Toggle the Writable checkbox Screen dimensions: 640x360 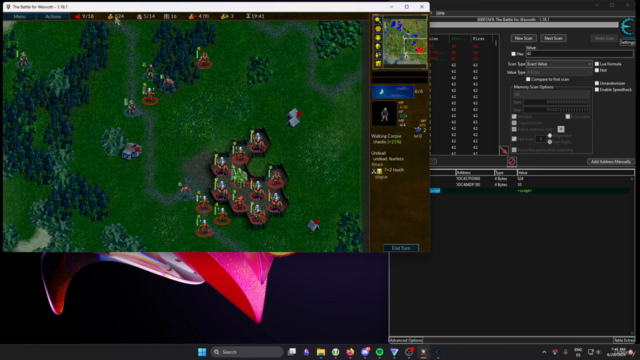tap(514, 117)
